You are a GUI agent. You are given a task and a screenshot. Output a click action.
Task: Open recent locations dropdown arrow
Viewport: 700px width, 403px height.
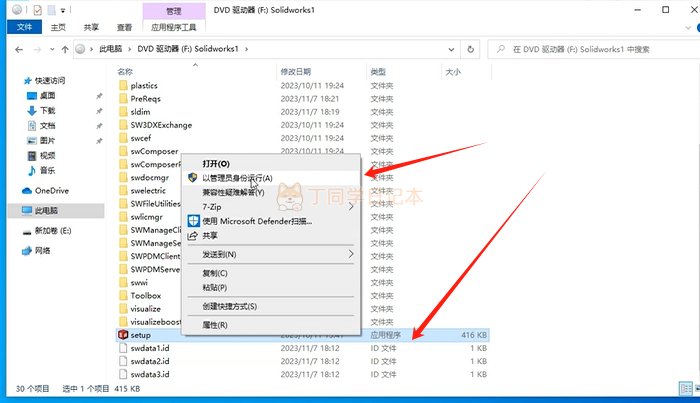tap(52, 50)
